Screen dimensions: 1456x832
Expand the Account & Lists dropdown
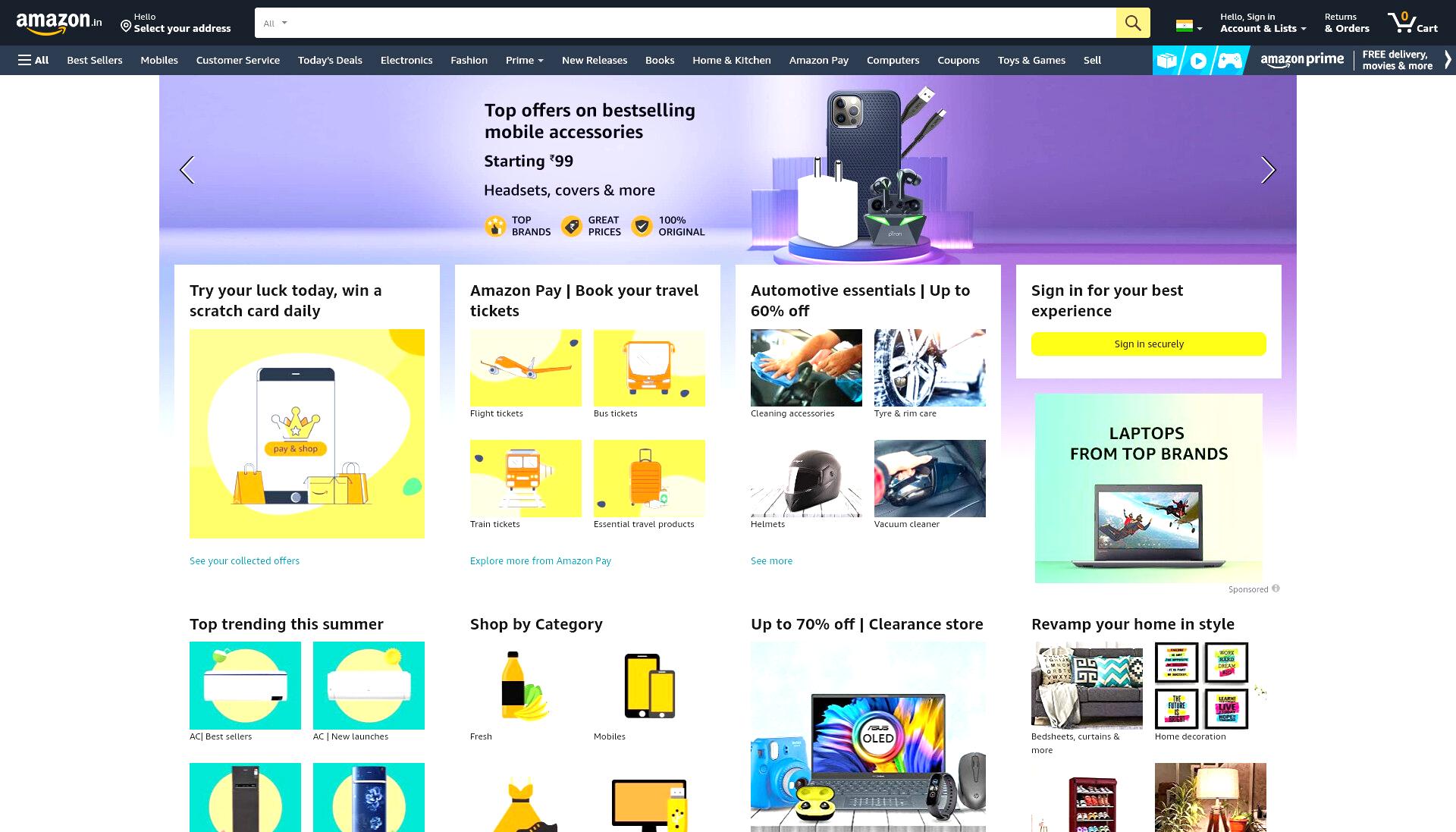coord(1263,23)
